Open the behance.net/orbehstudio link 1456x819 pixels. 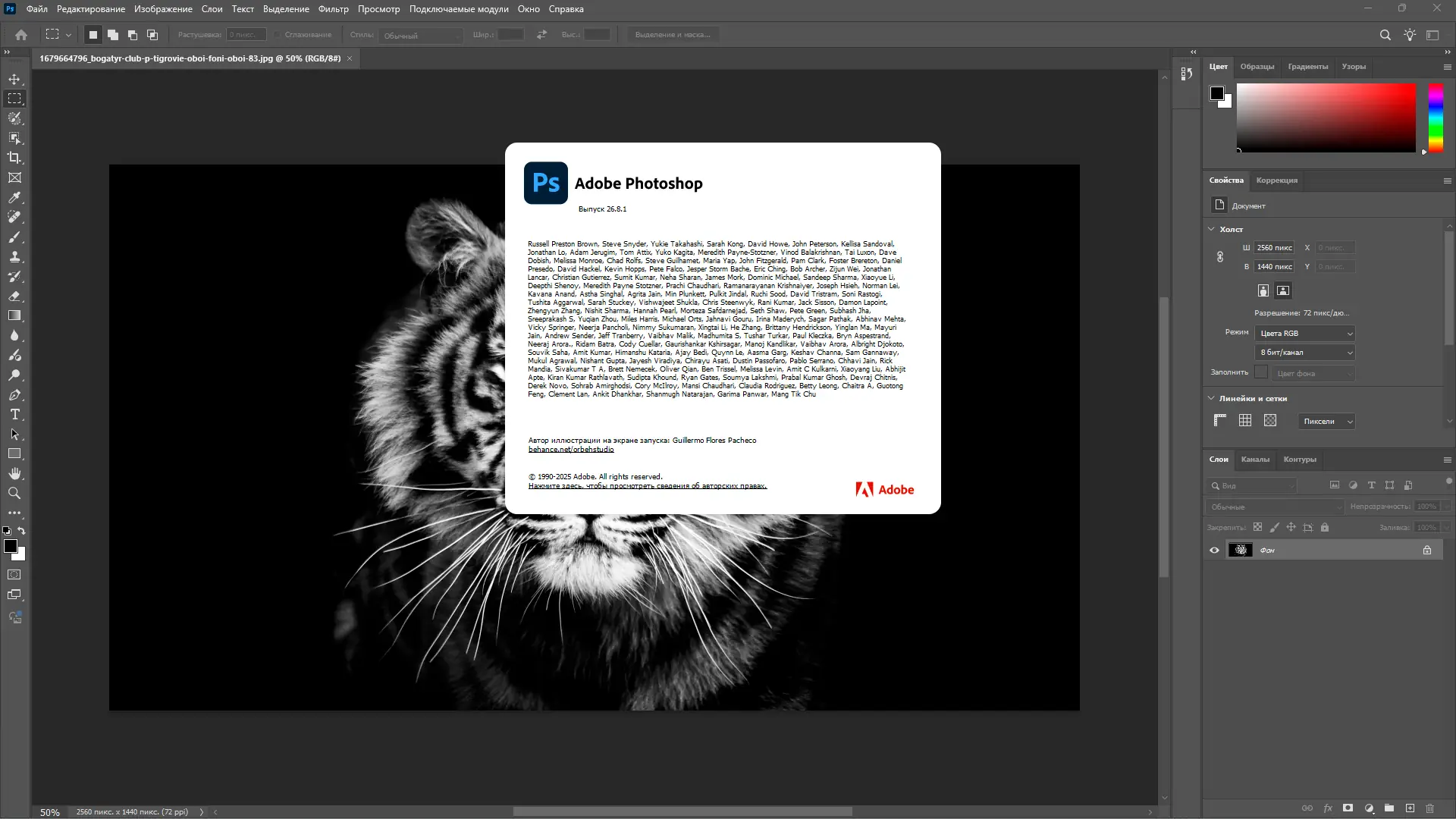571,449
